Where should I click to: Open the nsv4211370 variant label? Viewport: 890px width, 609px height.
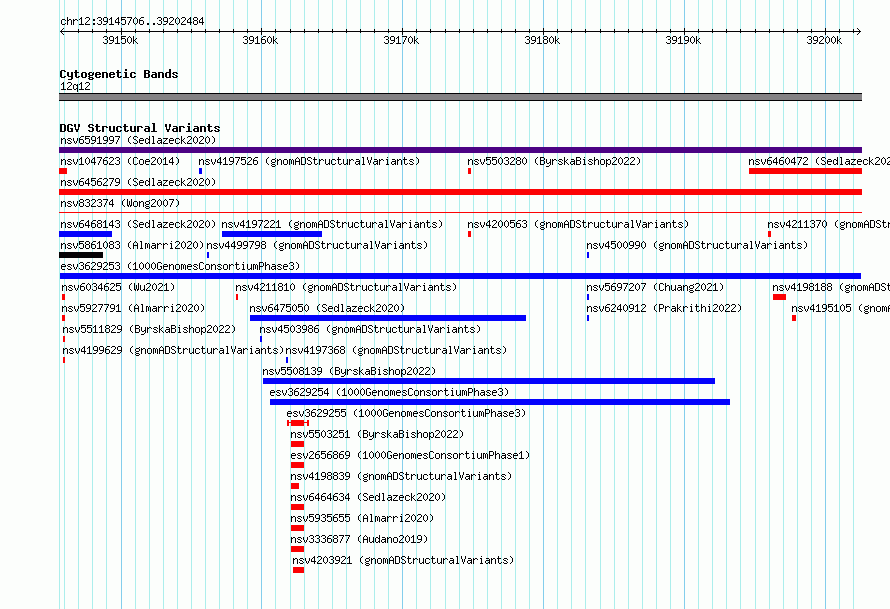point(829,224)
